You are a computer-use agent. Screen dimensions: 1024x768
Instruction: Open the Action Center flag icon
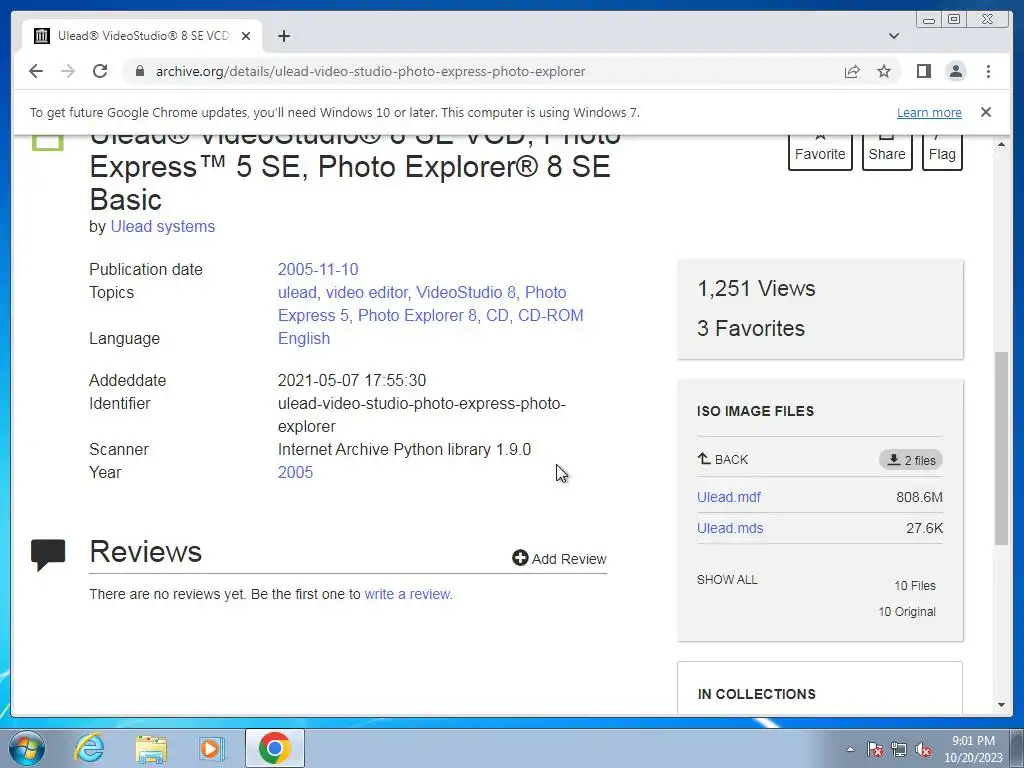click(875, 749)
